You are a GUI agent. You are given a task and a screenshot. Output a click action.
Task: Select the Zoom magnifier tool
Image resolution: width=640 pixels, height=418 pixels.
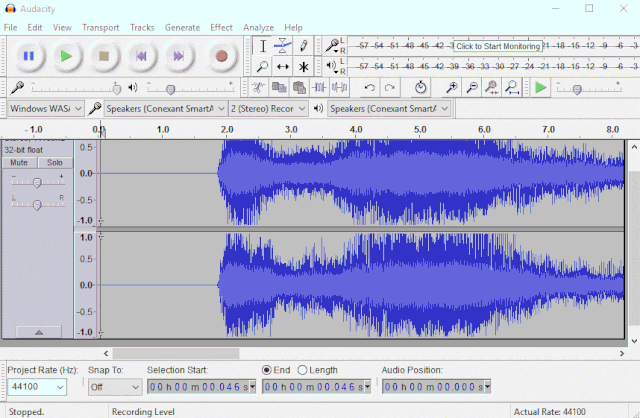coord(263,66)
